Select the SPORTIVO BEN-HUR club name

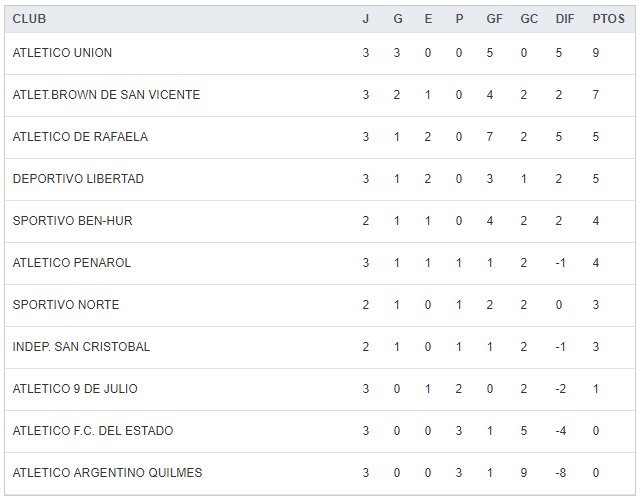point(69,221)
